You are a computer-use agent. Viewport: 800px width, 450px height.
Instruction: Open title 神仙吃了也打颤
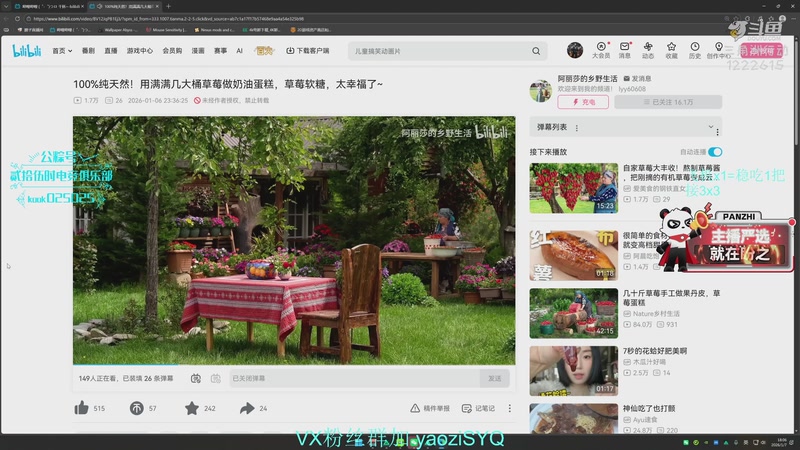(649, 408)
